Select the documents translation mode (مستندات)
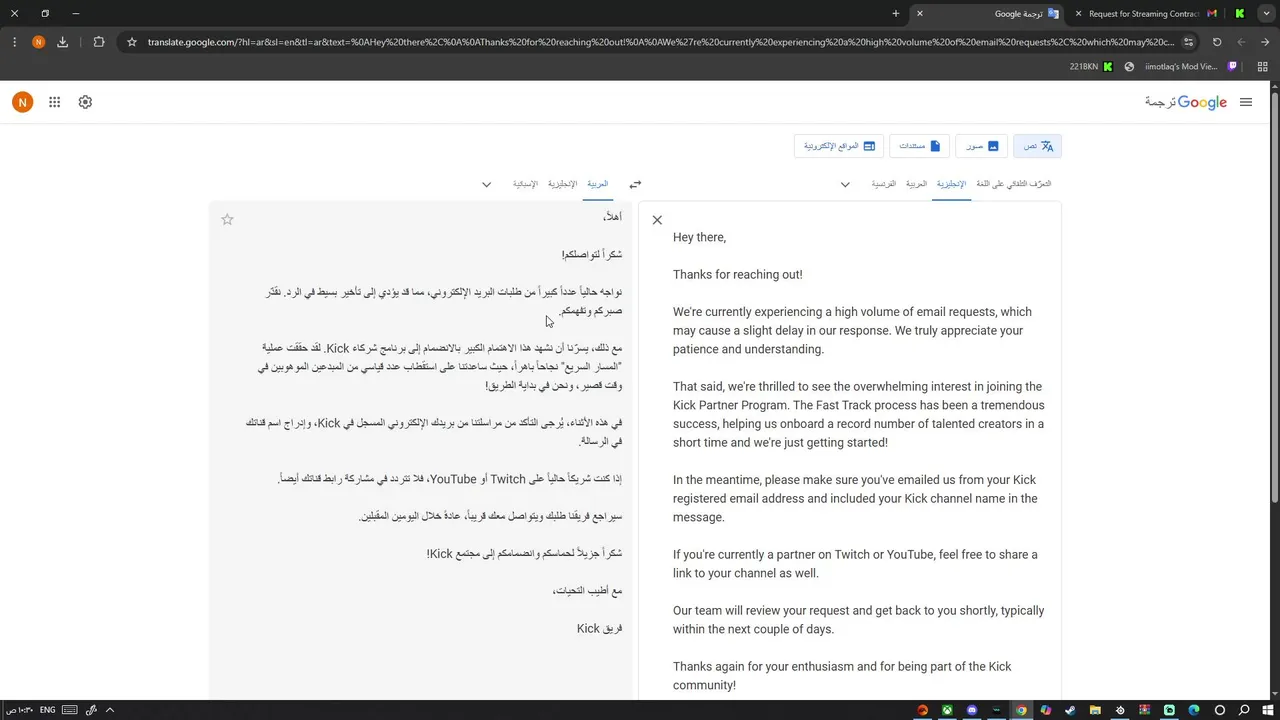This screenshot has width=1280, height=720. pyautogui.click(x=919, y=146)
